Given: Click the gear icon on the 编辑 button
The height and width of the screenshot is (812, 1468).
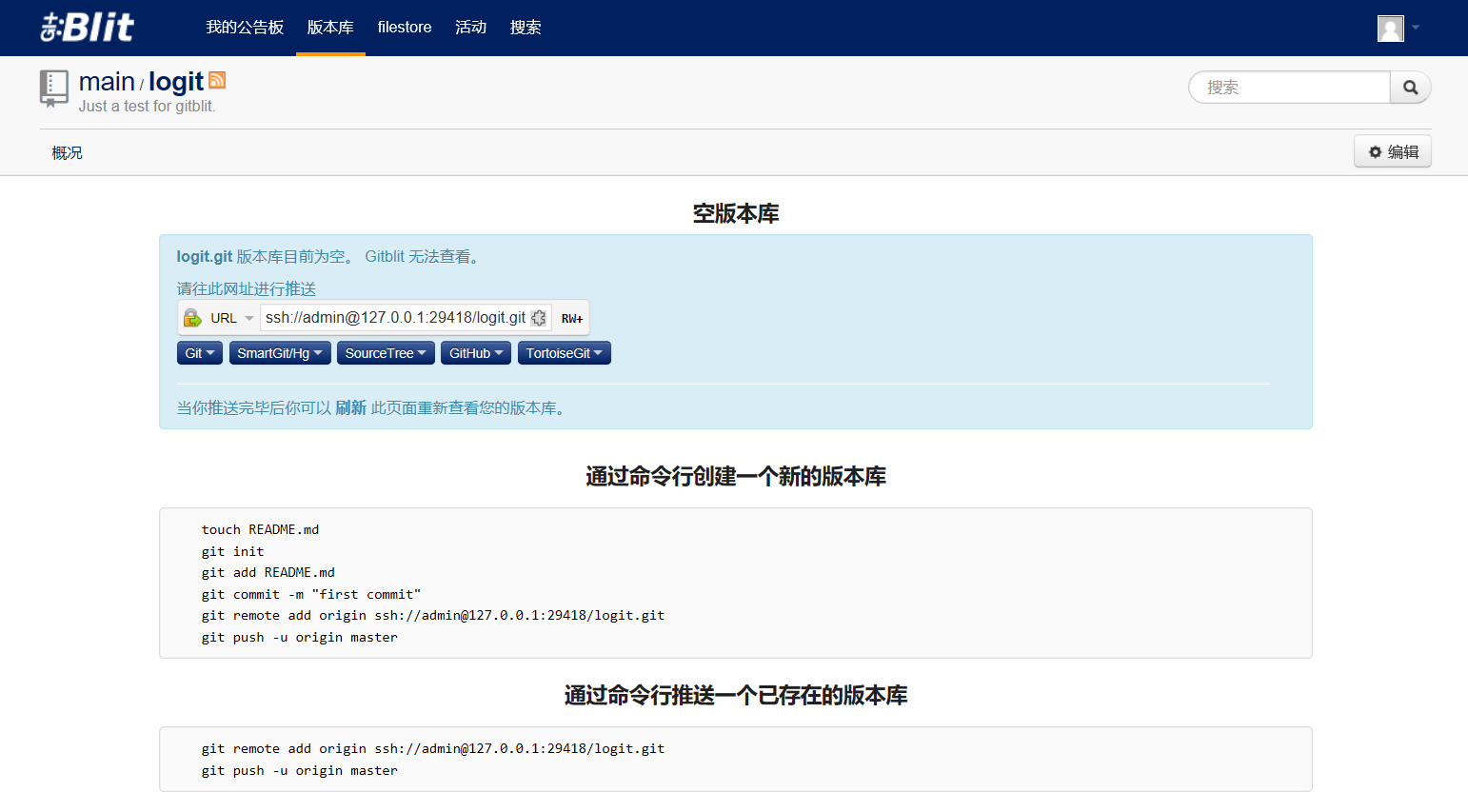Looking at the screenshot, I should click(x=1375, y=151).
